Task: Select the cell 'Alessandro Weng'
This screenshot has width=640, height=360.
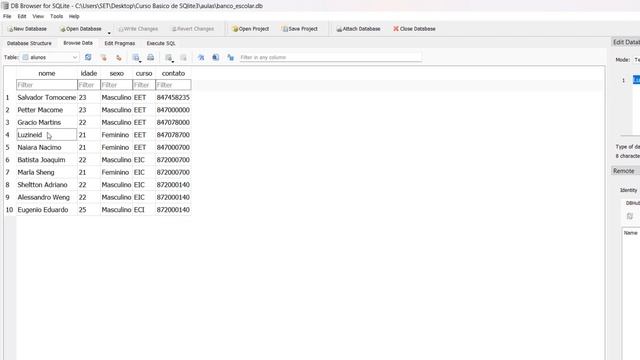Action: (x=47, y=197)
